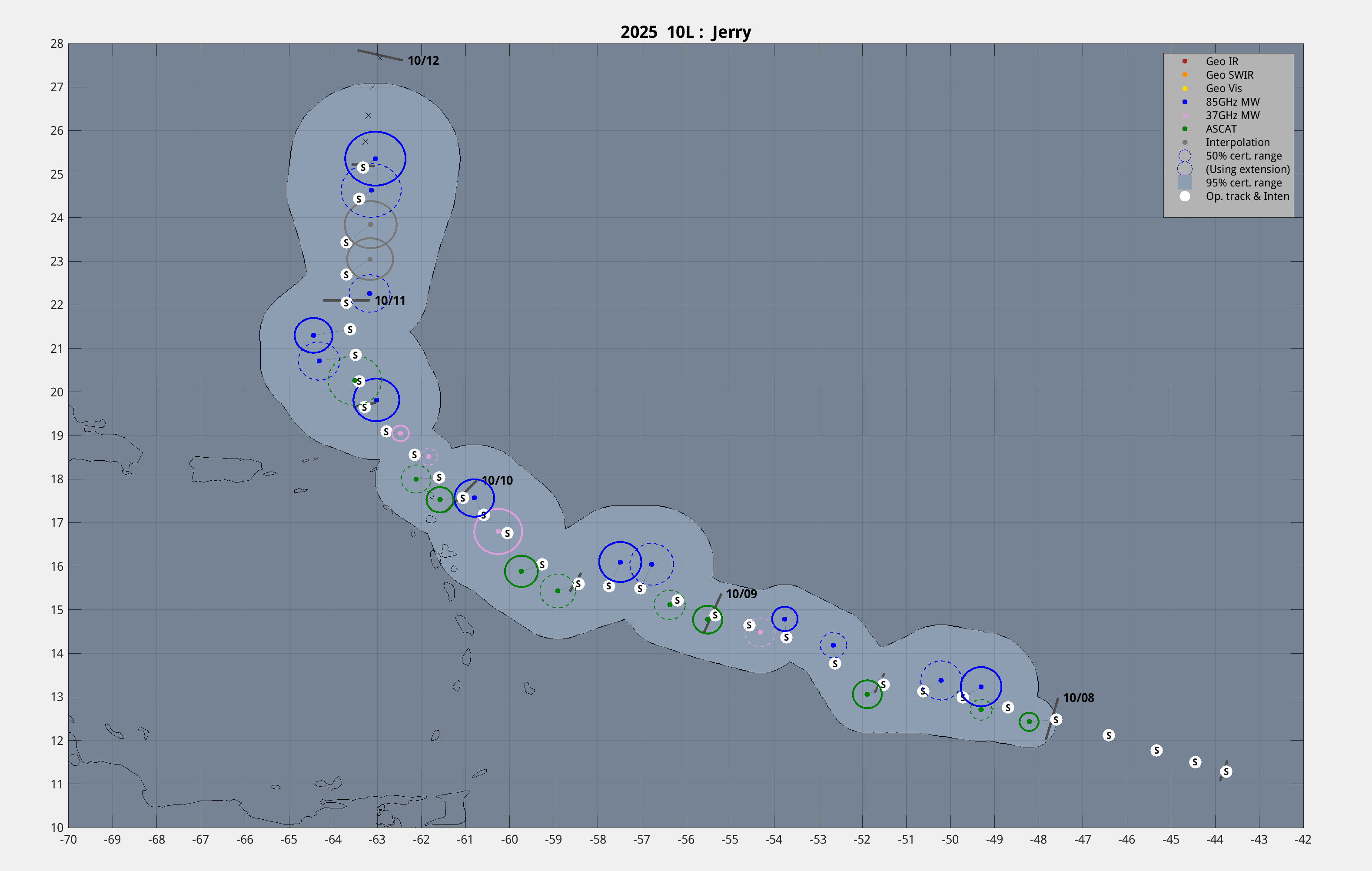
Task: Click the large pink 37GHz circle near 17N
Action: point(498,532)
